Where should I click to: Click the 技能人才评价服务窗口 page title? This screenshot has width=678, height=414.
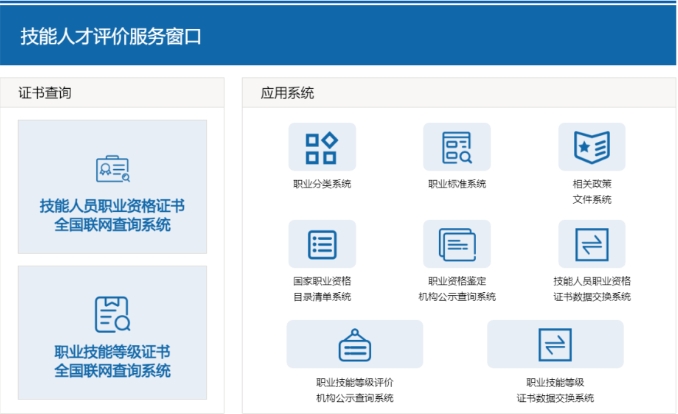(111, 37)
